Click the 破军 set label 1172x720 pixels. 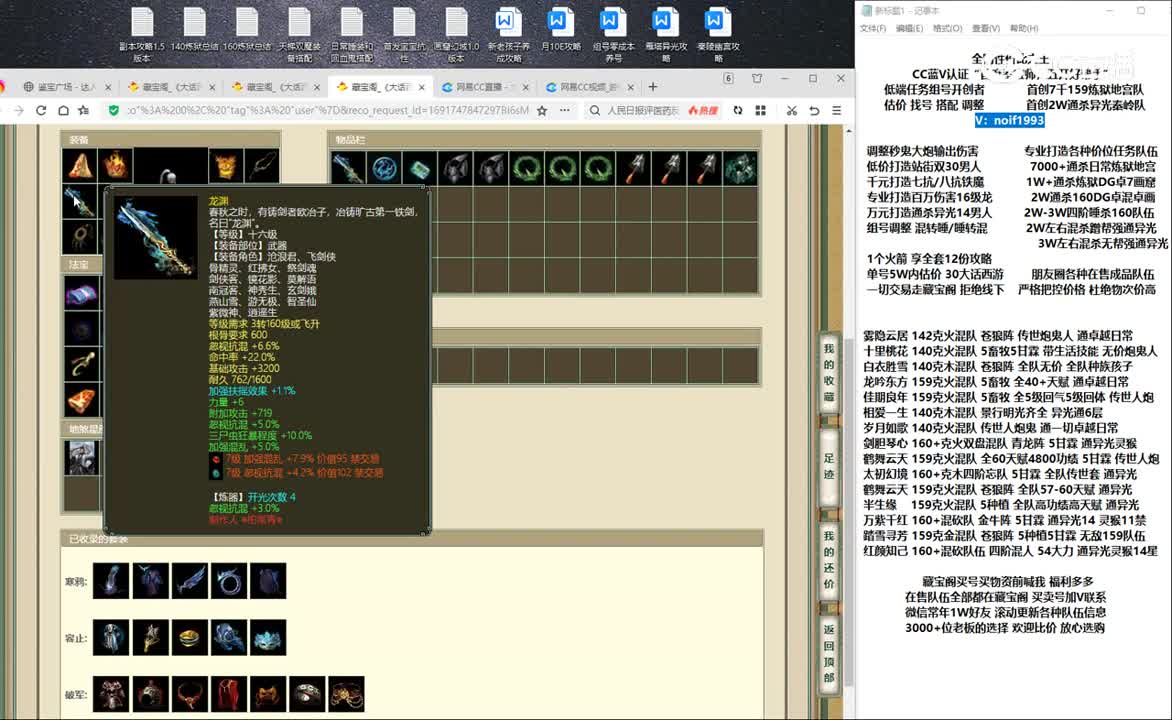click(75, 695)
